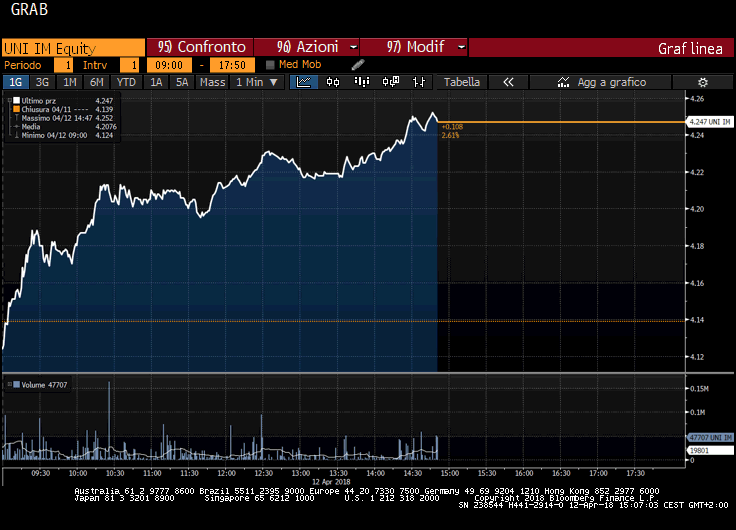Click the Media 4.2076 legend row

65,127
